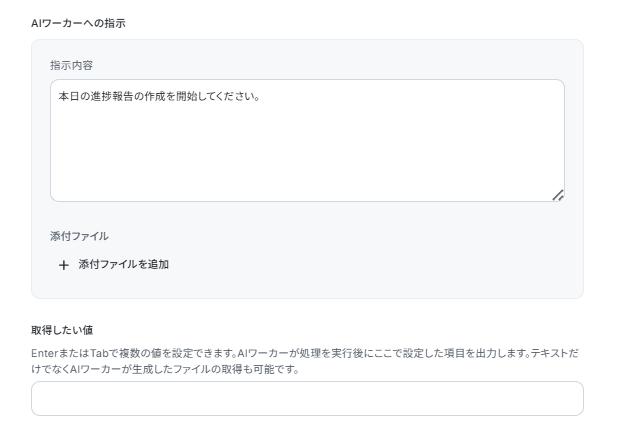Screen dimensions: 624x435
Task: Focus the 指示内容 instruction textarea
Action: point(307,140)
